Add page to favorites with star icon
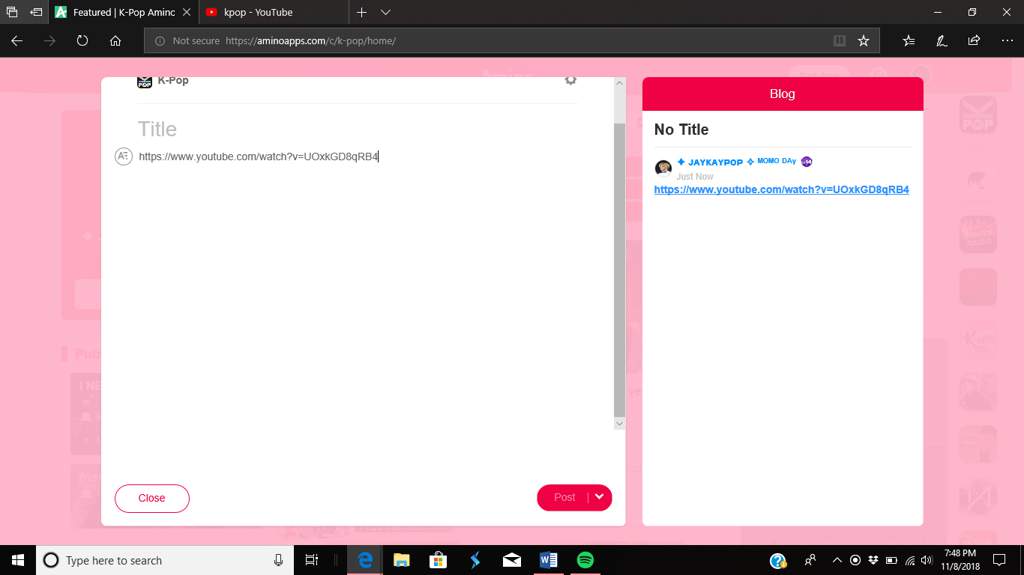 coord(863,41)
